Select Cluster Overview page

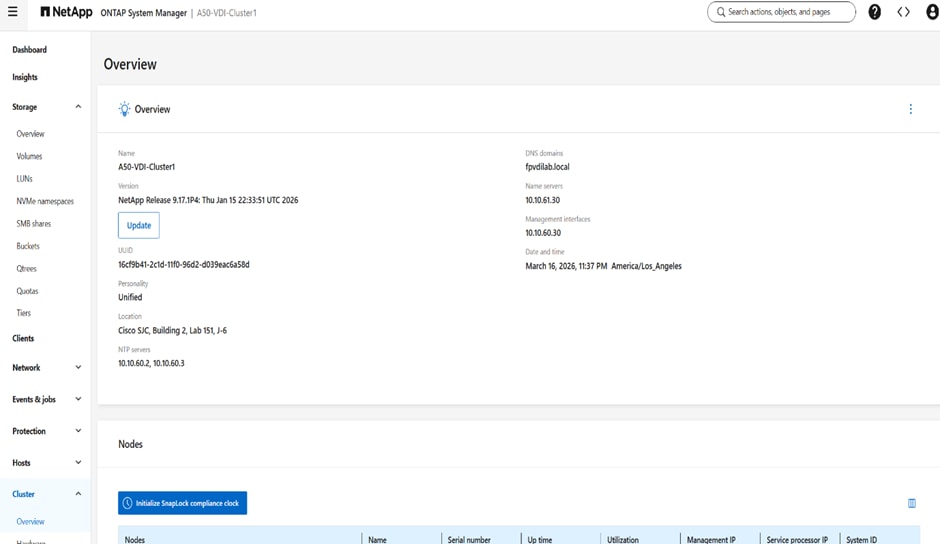tap(31, 522)
